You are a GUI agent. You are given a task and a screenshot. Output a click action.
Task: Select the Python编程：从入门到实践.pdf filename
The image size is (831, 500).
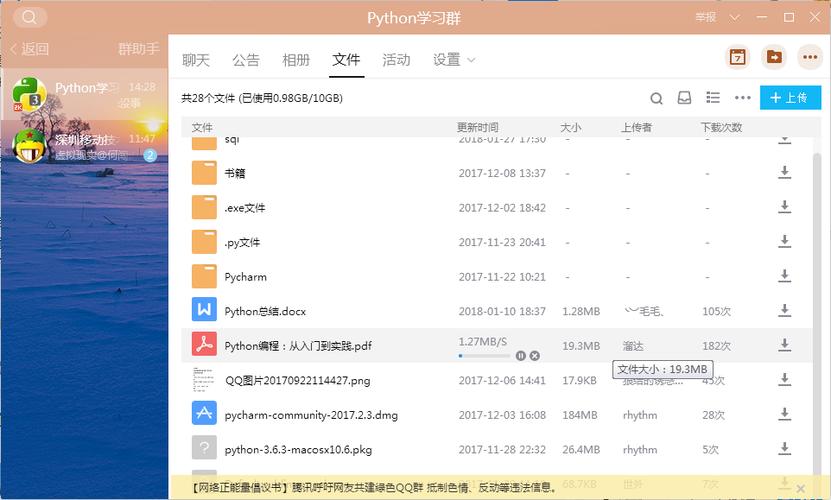click(x=298, y=346)
